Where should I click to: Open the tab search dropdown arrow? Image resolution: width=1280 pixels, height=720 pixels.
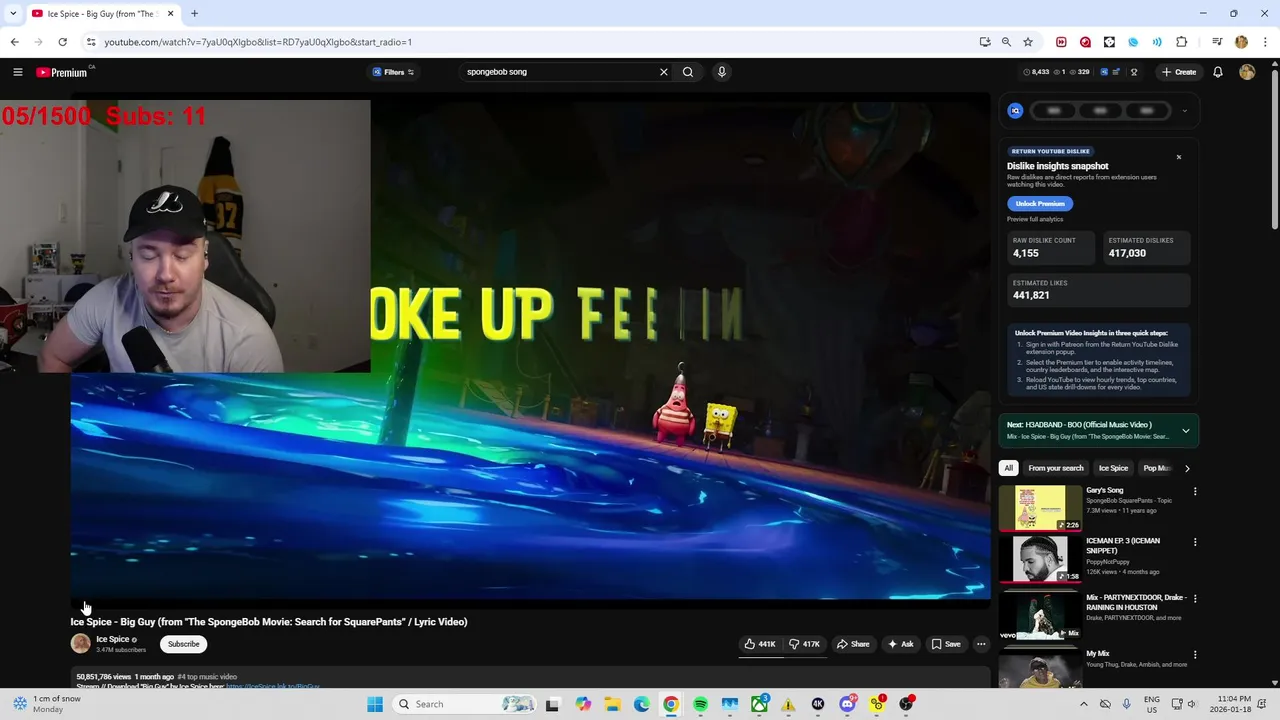point(13,14)
